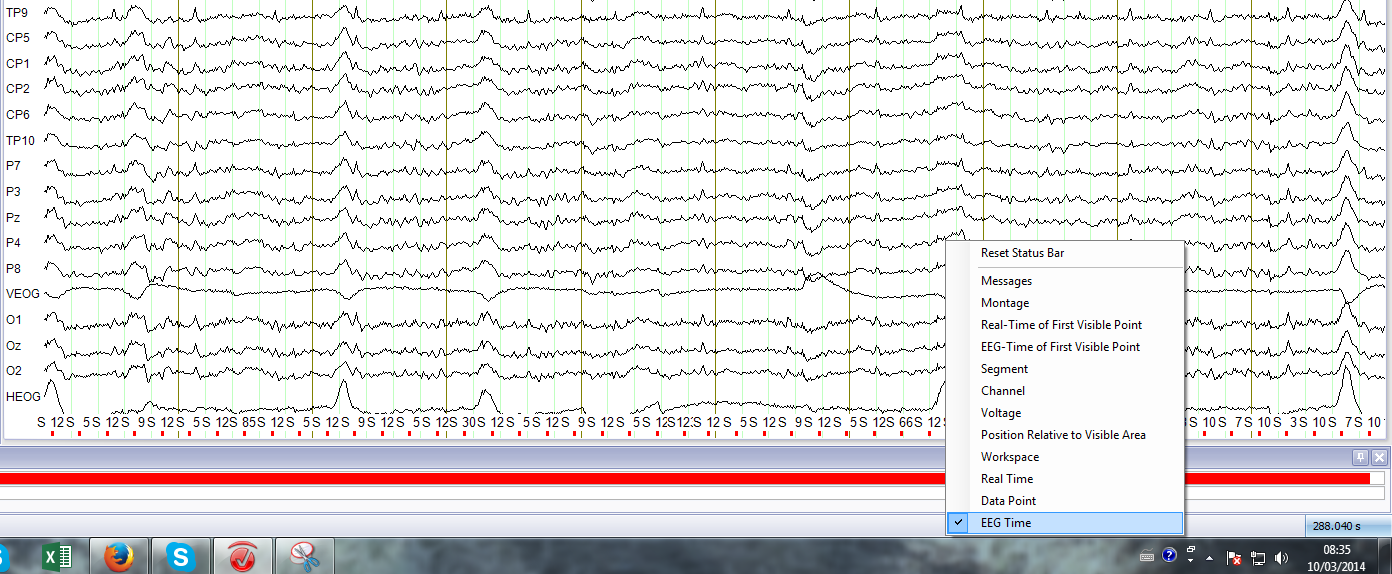
Task: Select the TP9 channel label
Action: (x=17, y=12)
